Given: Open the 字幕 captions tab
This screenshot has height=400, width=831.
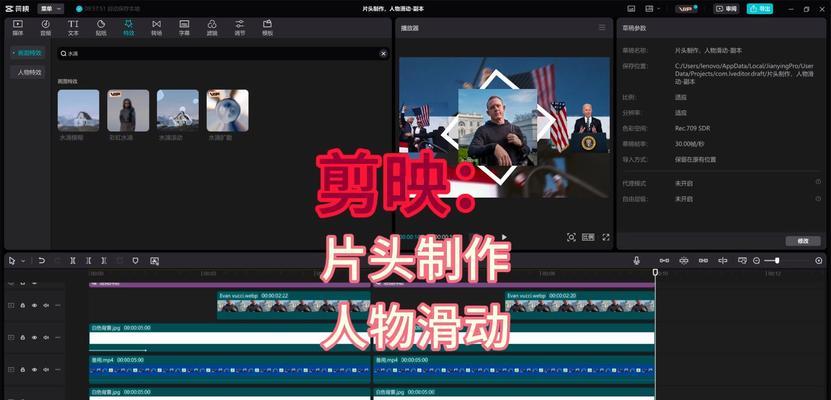Looking at the screenshot, I should click(184, 28).
